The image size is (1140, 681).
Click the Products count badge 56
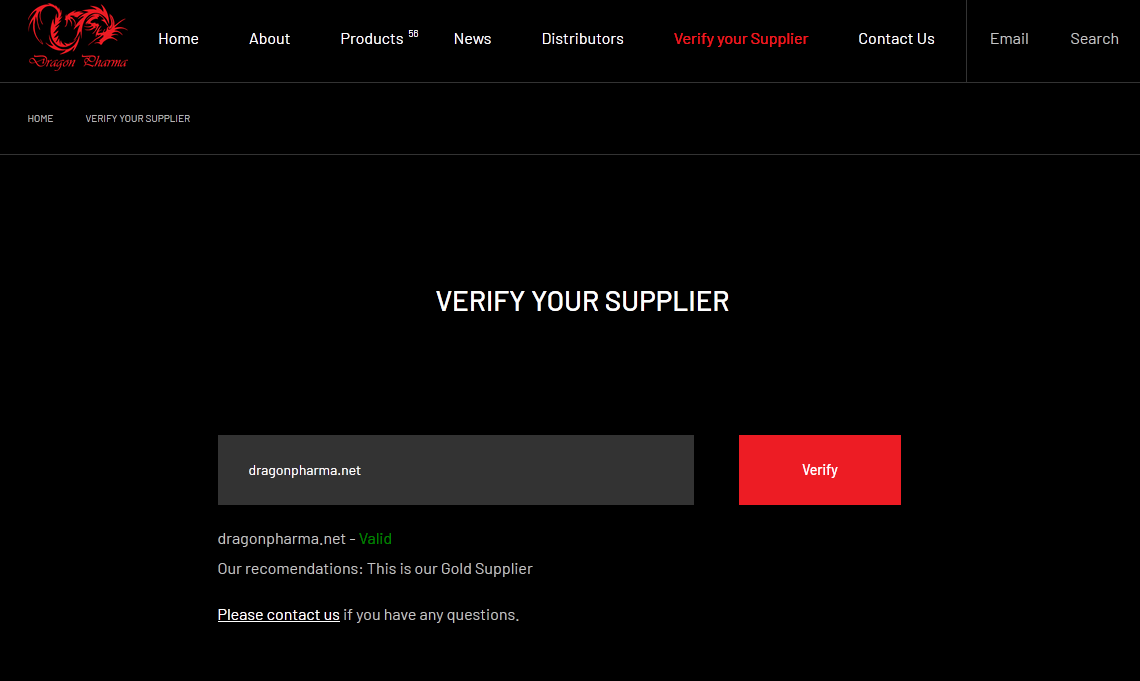[x=413, y=33]
